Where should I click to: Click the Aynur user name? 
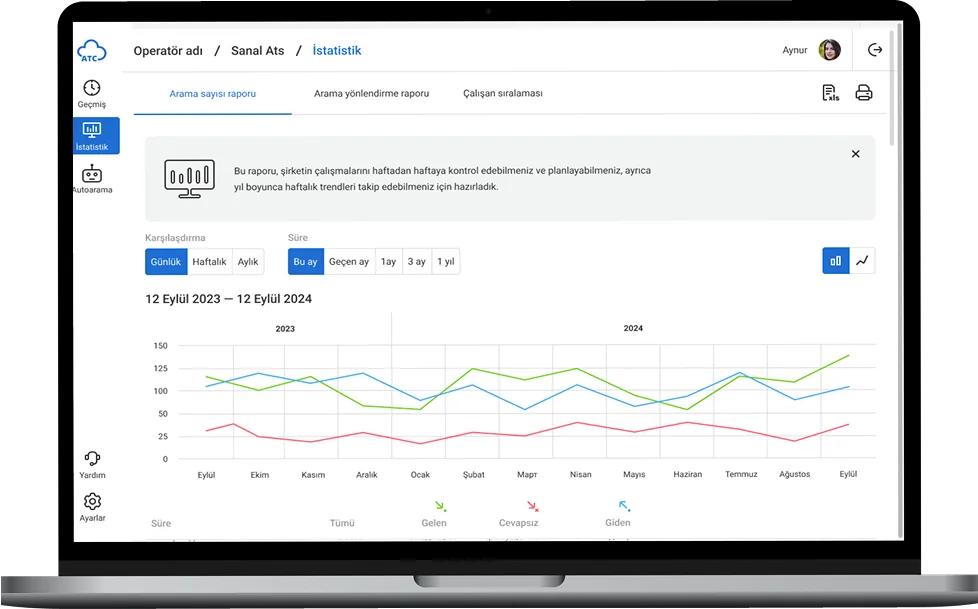[x=795, y=50]
